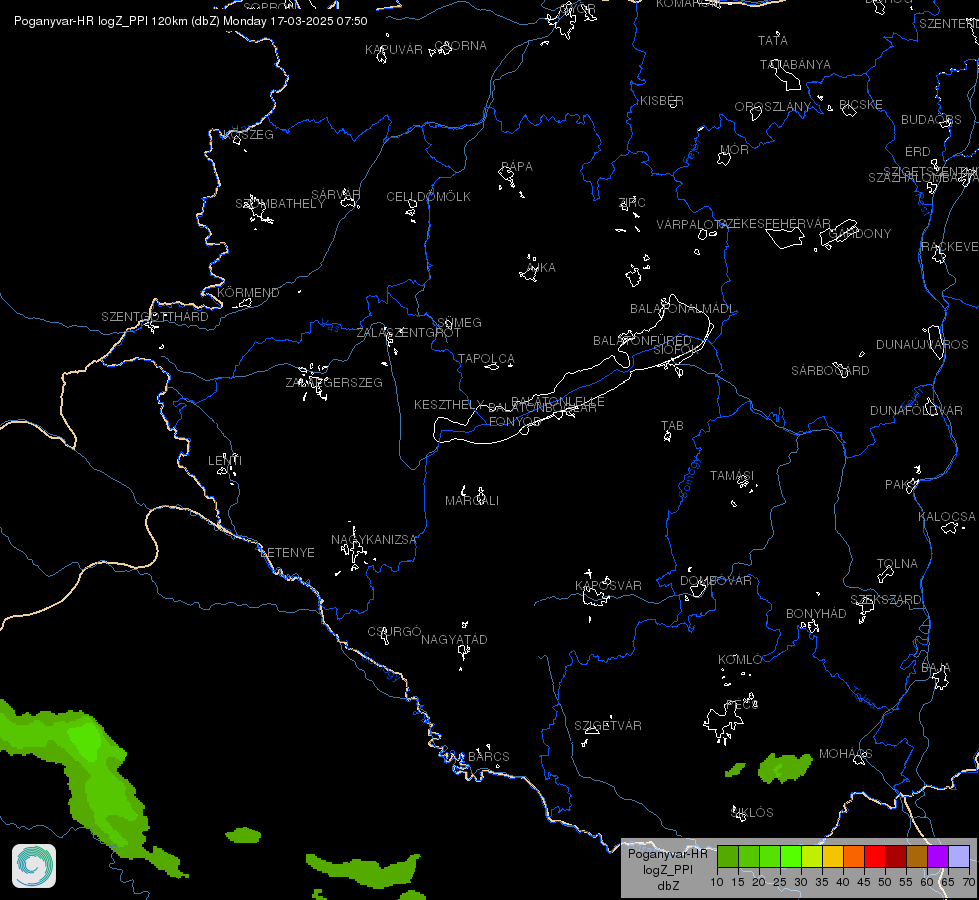Viewport: 979px width, 900px height.
Task: Click the MÓR city label
Action: (x=734, y=149)
